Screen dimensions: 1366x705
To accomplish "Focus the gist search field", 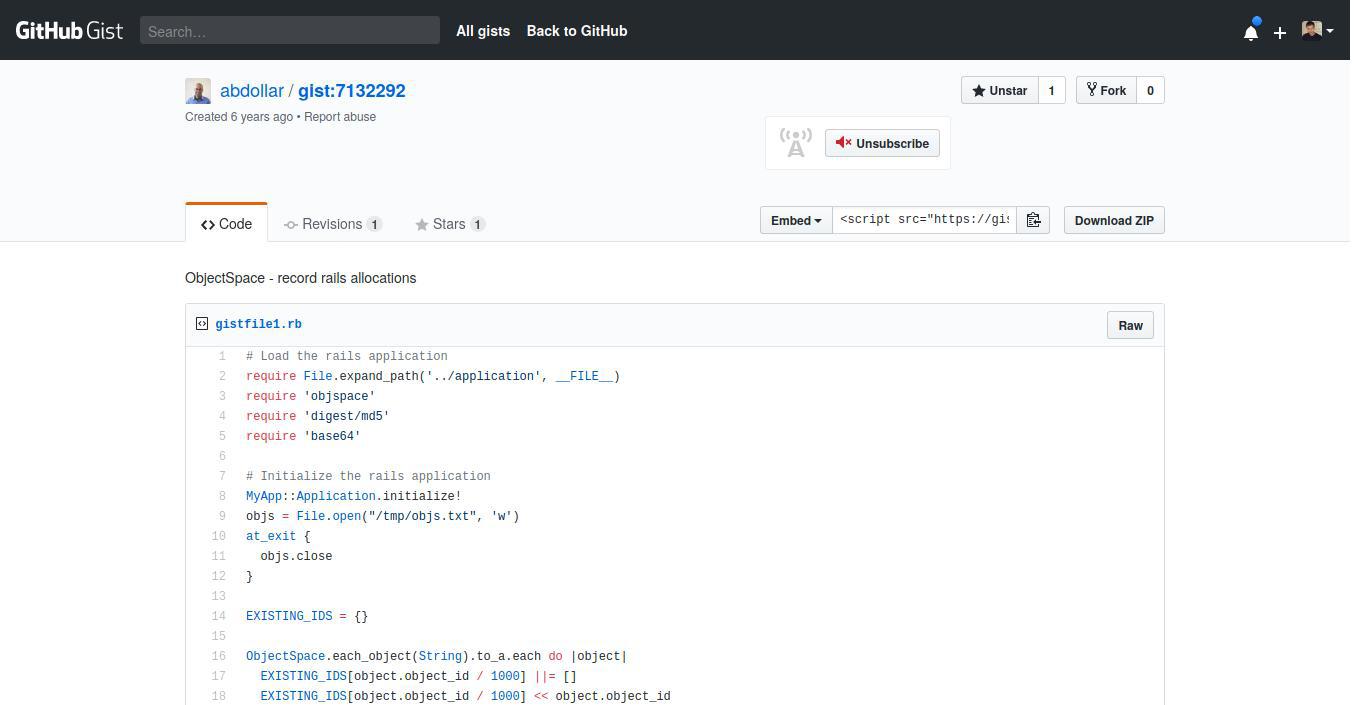I will tap(290, 30).
